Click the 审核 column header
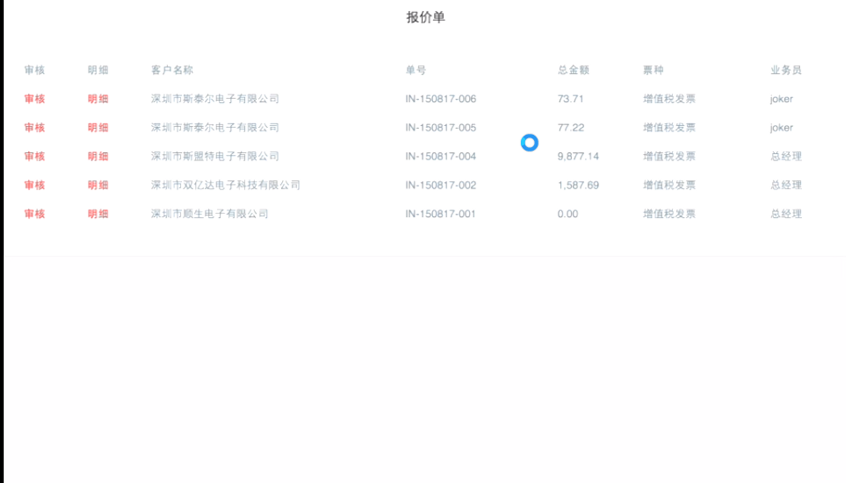This screenshot has height=483, width=846. coord(35,70)
